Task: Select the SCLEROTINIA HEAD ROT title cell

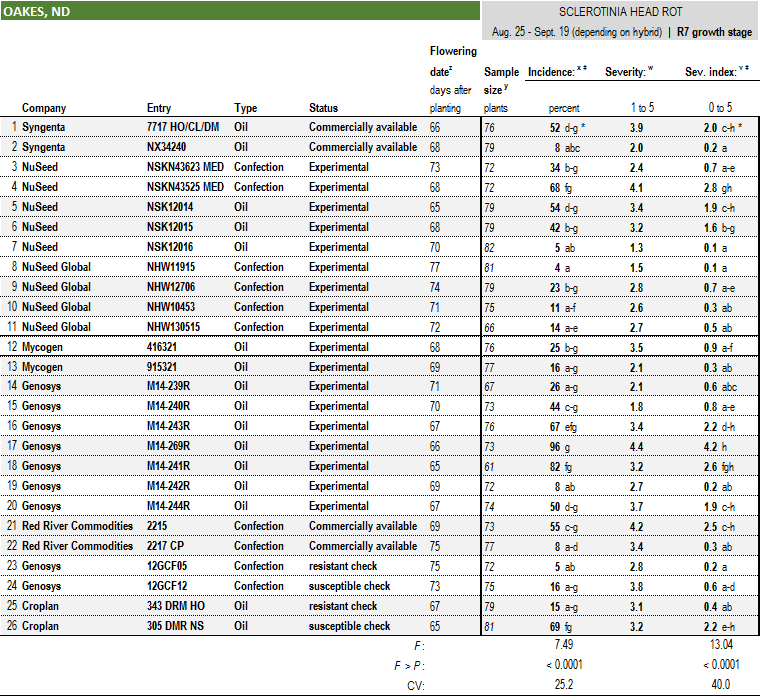Action: coord(620,12)
